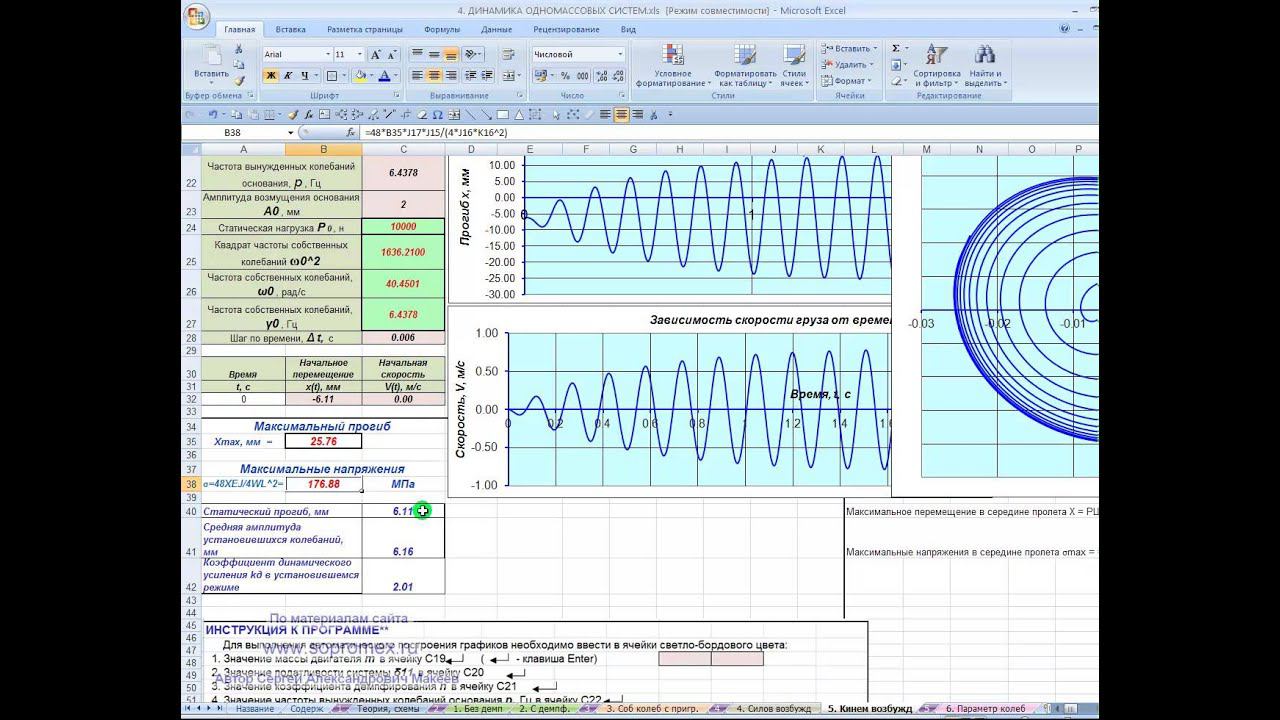Switch to the Вставка ribbon tab
The image size is (1280, 720).
(x=291, y=30)
